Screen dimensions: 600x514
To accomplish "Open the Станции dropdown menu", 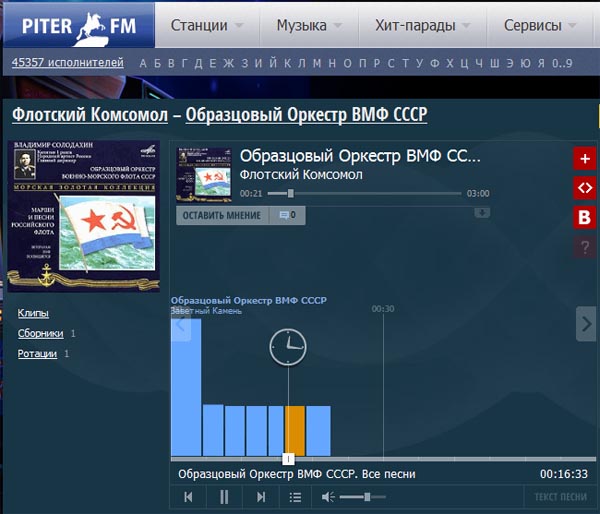I will click(x=207, y=26).
